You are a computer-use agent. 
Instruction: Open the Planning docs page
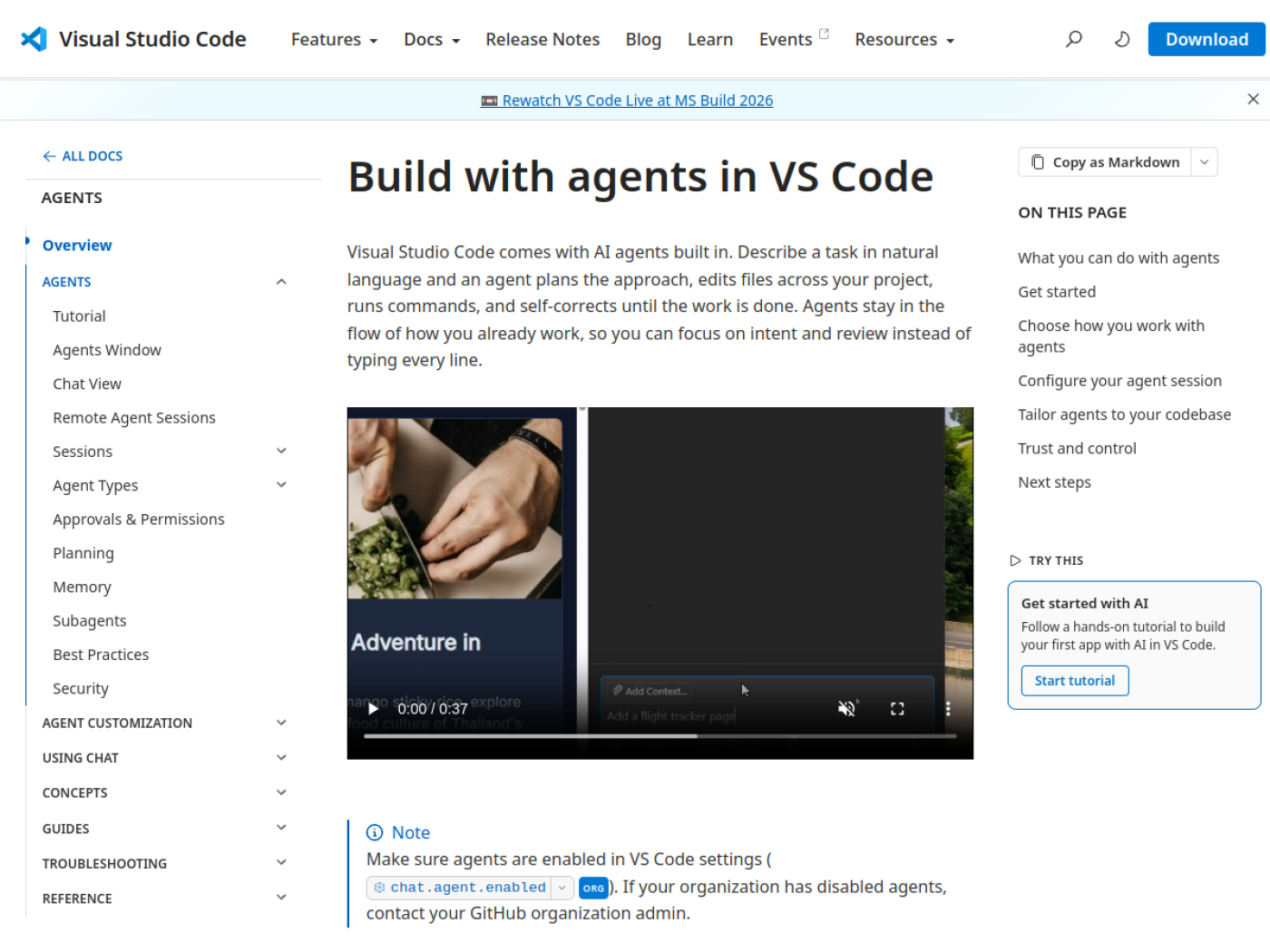coord(83,553)
